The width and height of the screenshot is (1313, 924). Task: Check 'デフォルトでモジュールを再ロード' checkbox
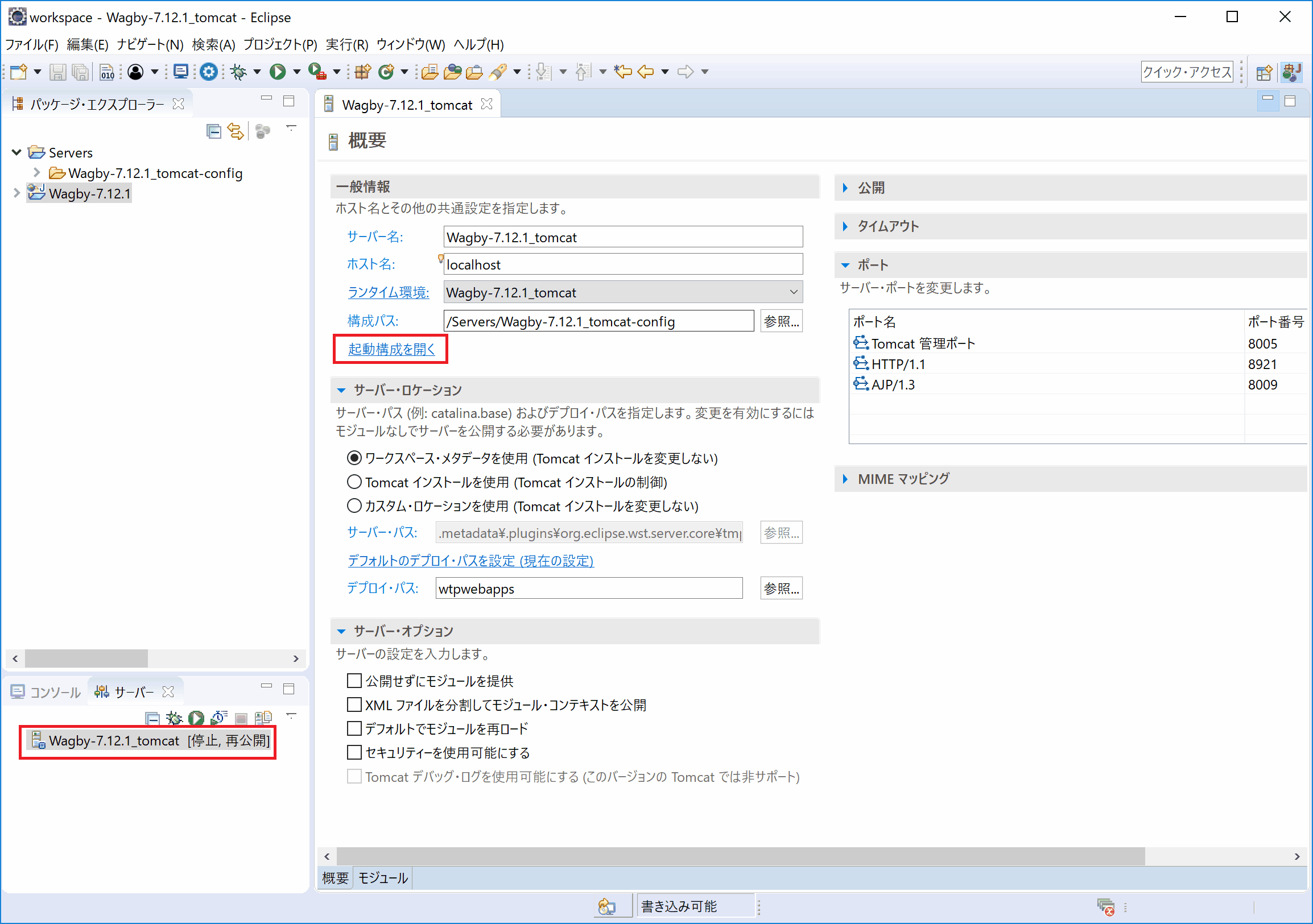354,728
